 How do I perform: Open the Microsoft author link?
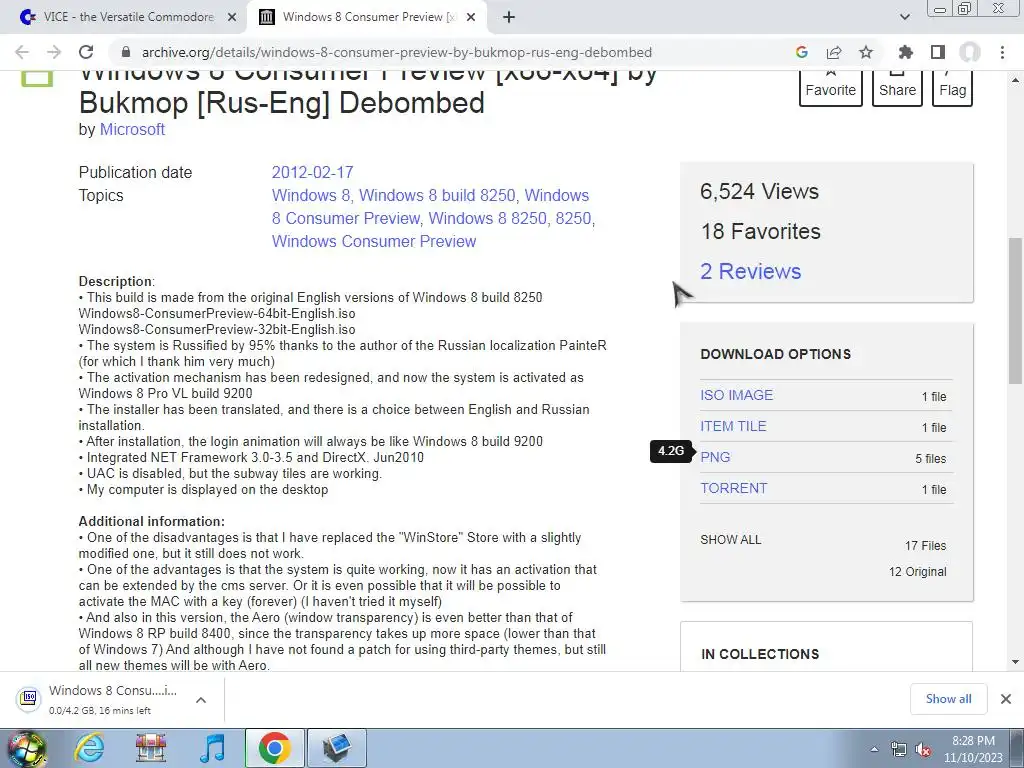(x=132, y=129)
